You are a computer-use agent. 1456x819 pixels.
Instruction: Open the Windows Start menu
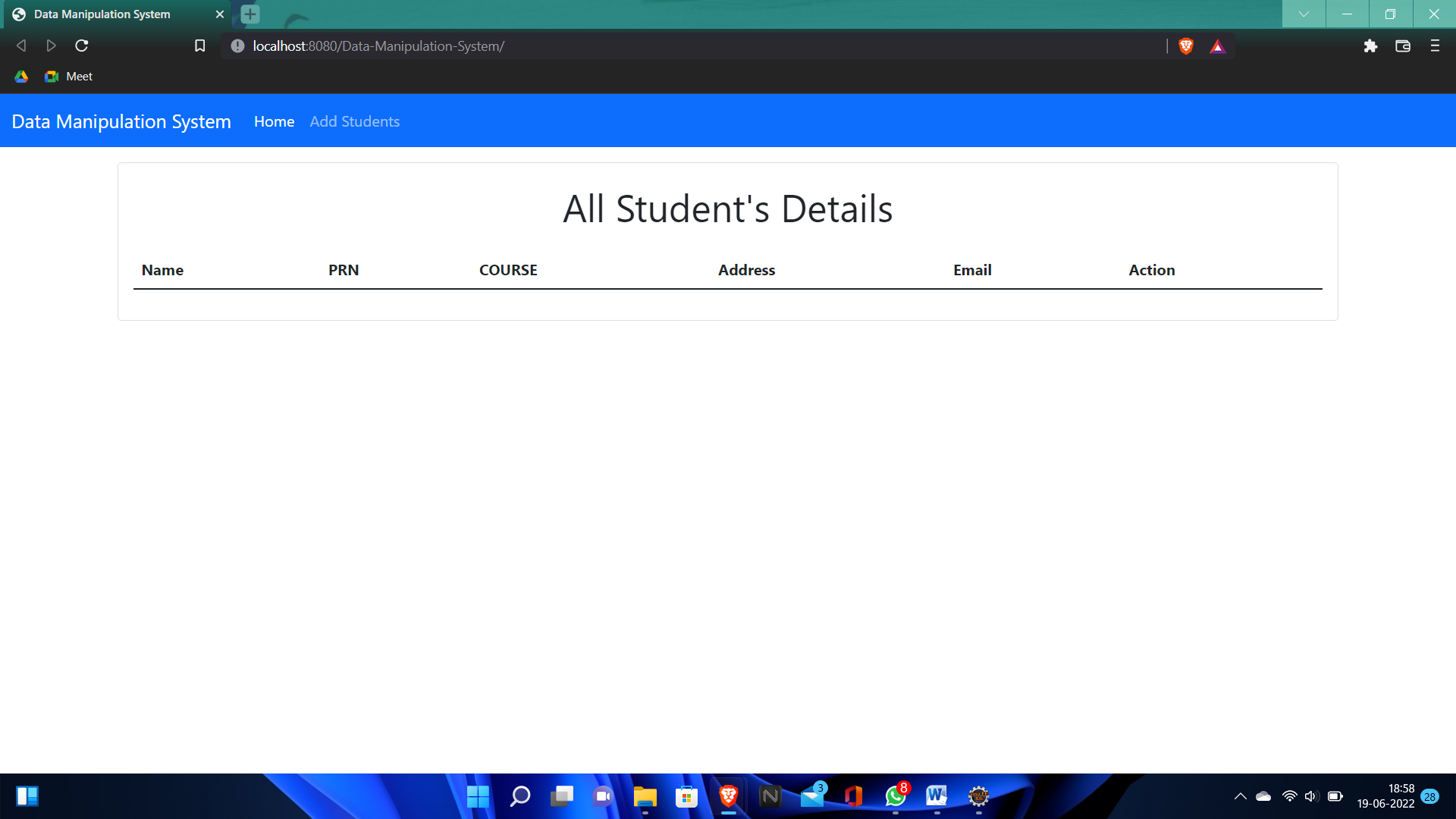[x=478, y=796]
